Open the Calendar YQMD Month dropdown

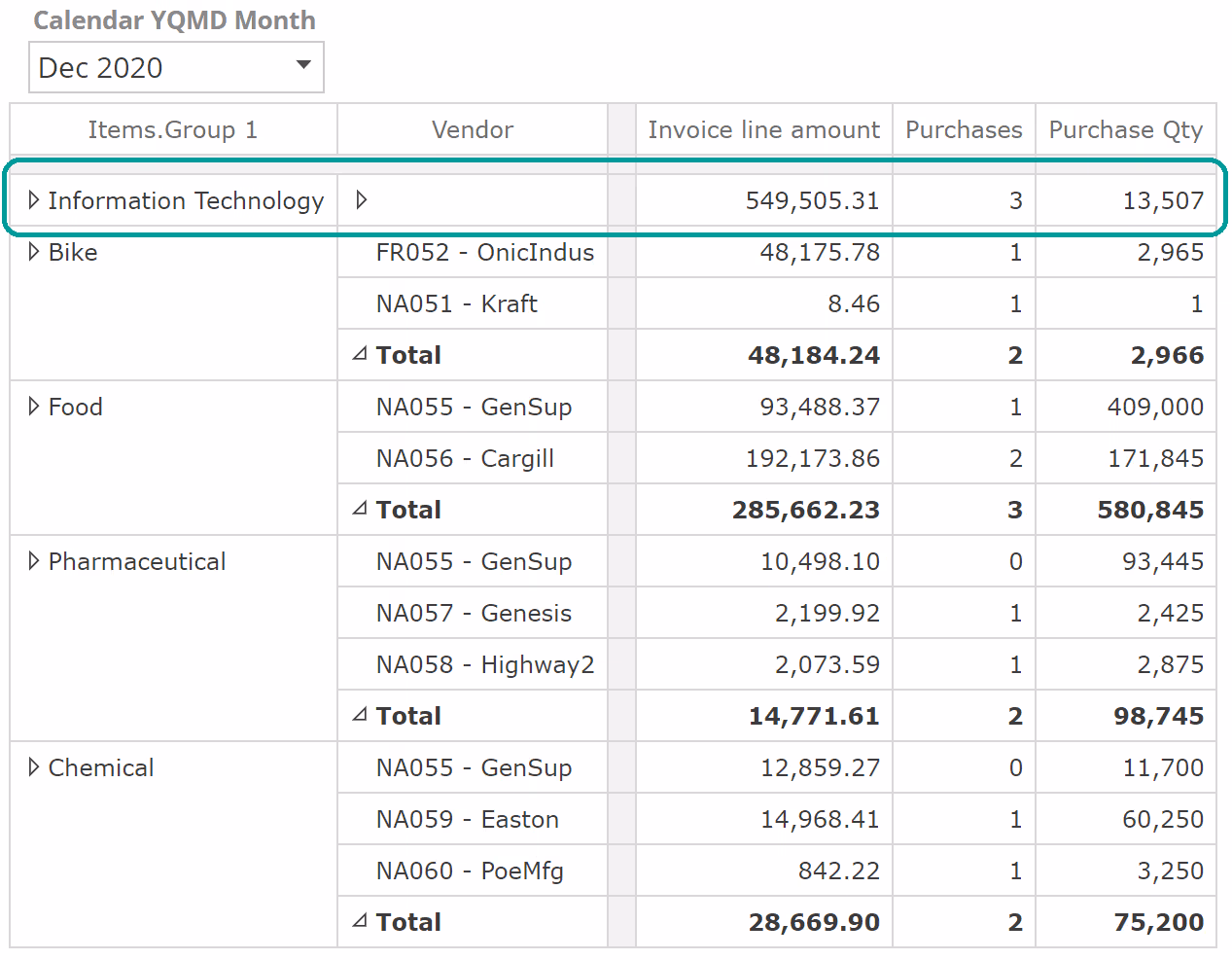tap(302, 66)
